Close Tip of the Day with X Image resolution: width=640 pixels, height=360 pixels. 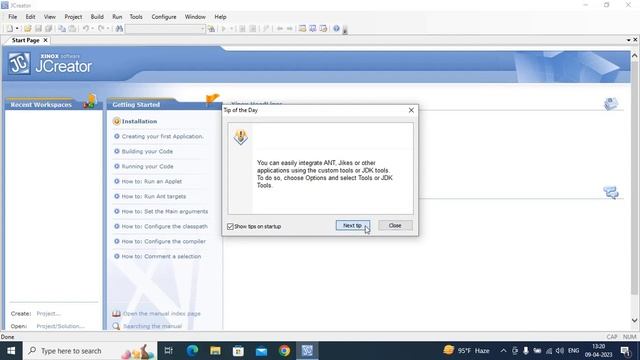click(x=411, y=110)
